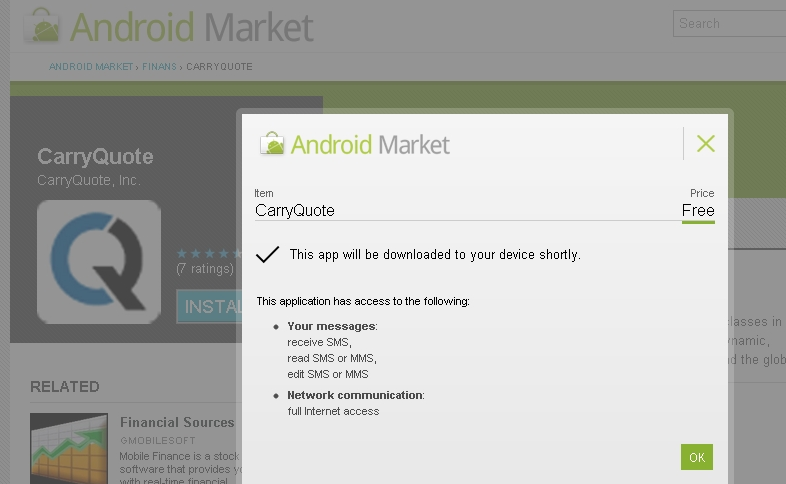786x484 pixels.
Task: Open GMOBILESOFT developer link
Action: tap(158, 440)
